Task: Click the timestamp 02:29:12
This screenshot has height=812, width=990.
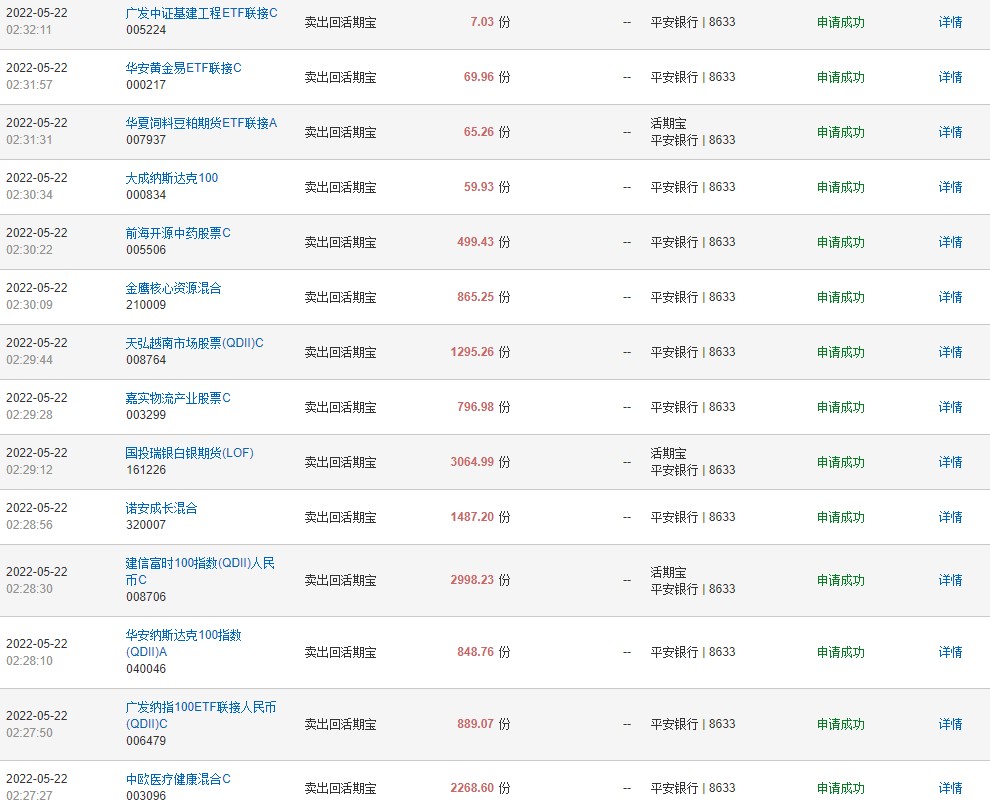Action: point(30,469)
